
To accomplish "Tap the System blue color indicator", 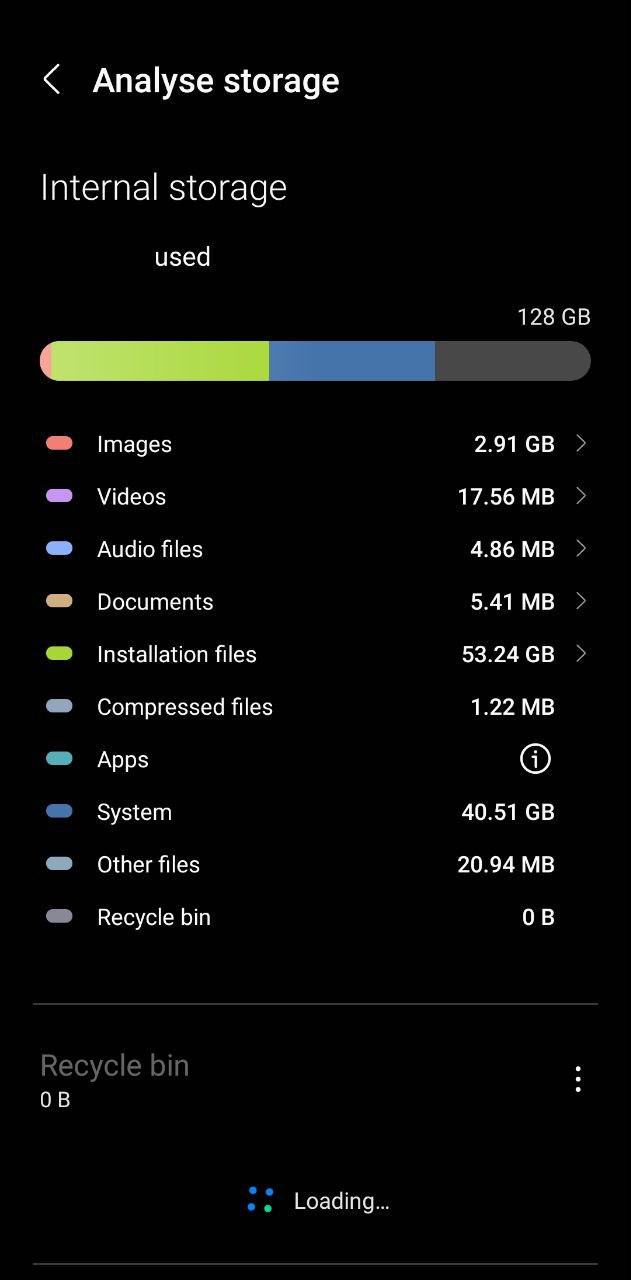I will pos(60,812).
